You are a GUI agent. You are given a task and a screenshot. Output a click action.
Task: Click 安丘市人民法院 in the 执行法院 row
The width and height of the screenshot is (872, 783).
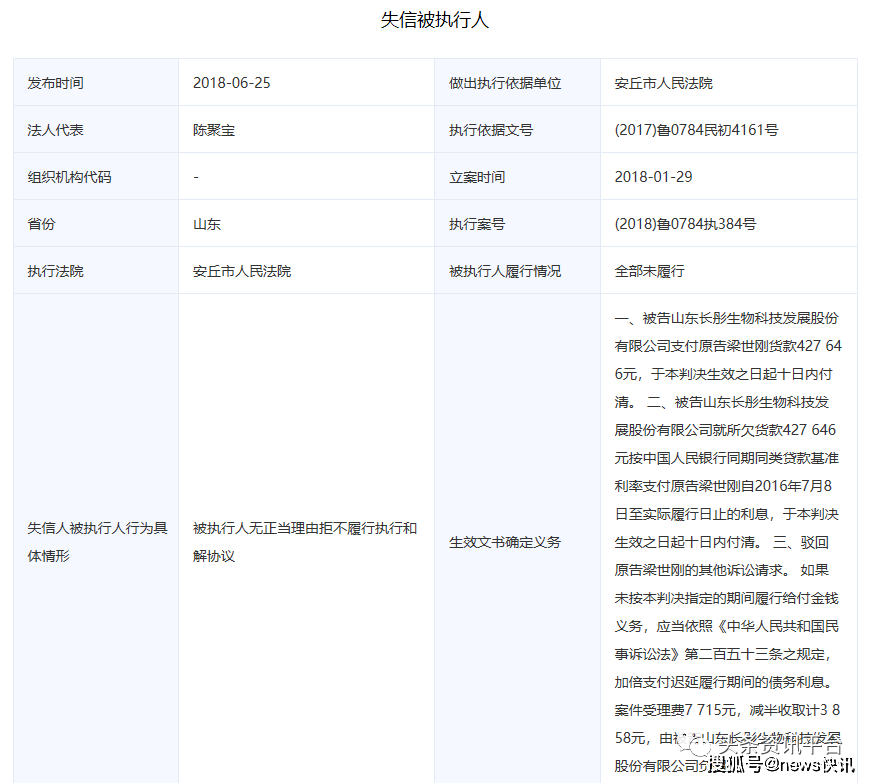(x=242, y=271)
